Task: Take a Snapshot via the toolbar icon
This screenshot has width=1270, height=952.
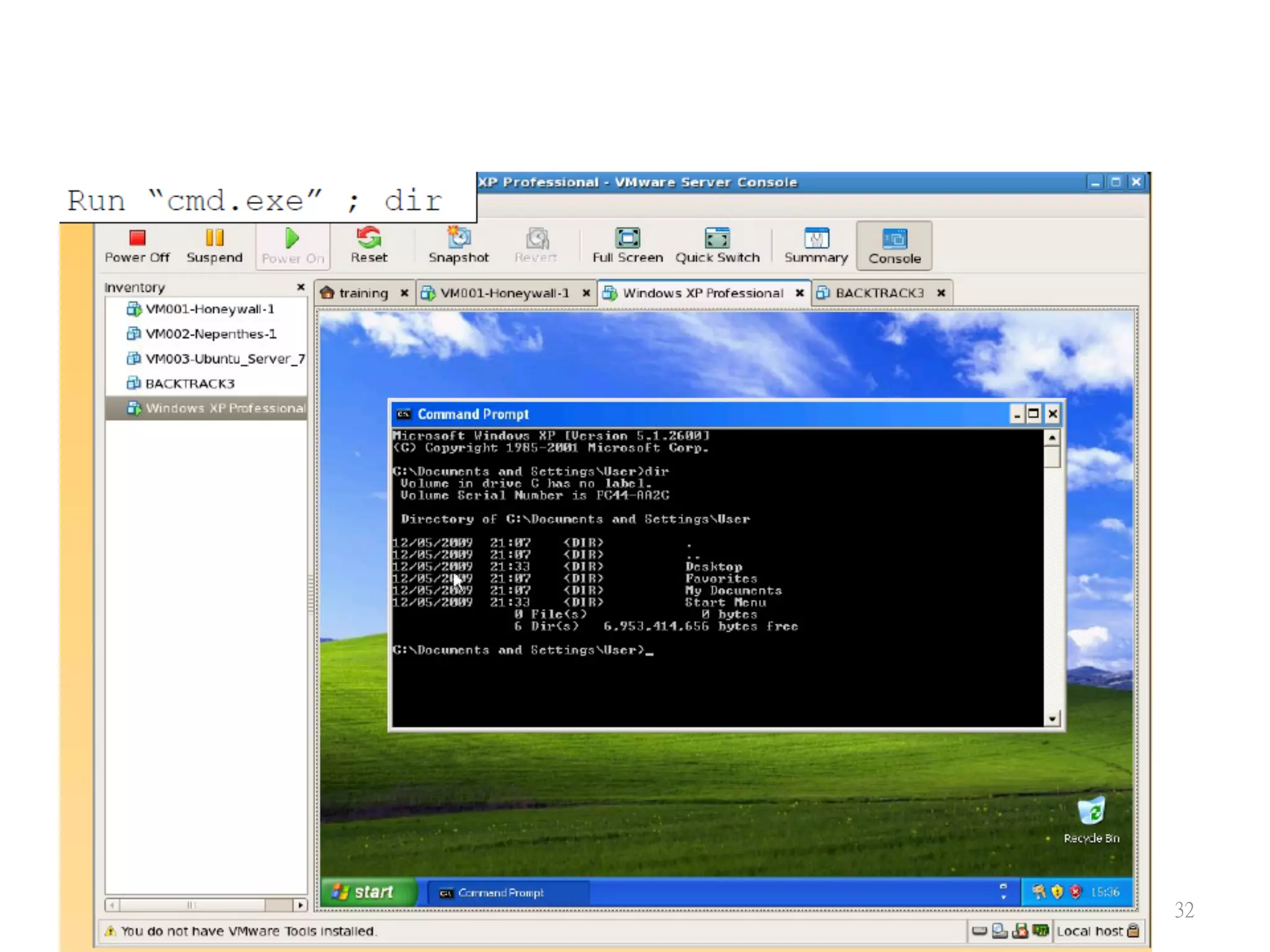Action: tap(458, 239)
